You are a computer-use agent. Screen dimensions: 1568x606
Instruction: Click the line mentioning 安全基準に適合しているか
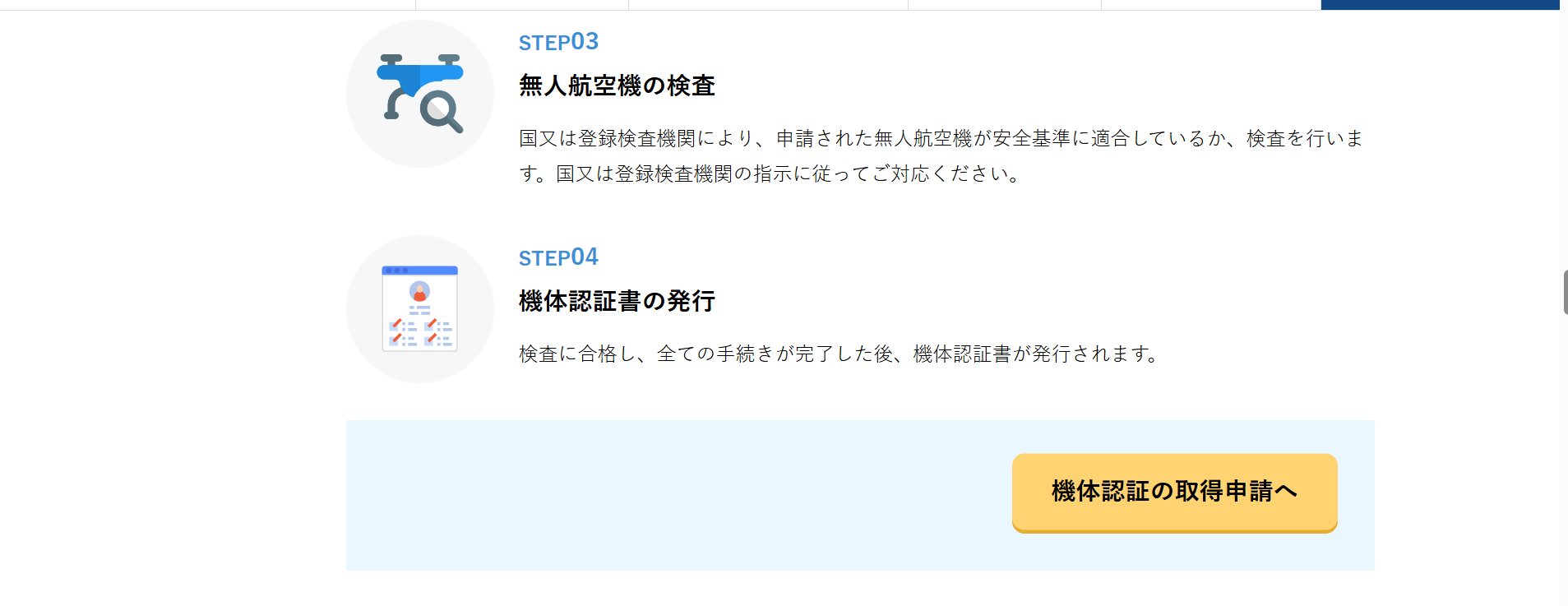941,138
